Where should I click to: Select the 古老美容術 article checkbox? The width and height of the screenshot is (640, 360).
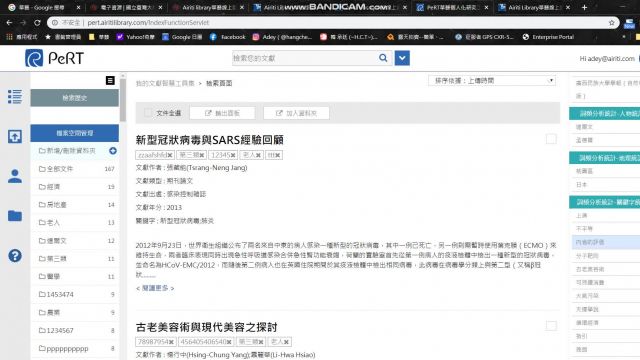point(551,326)
